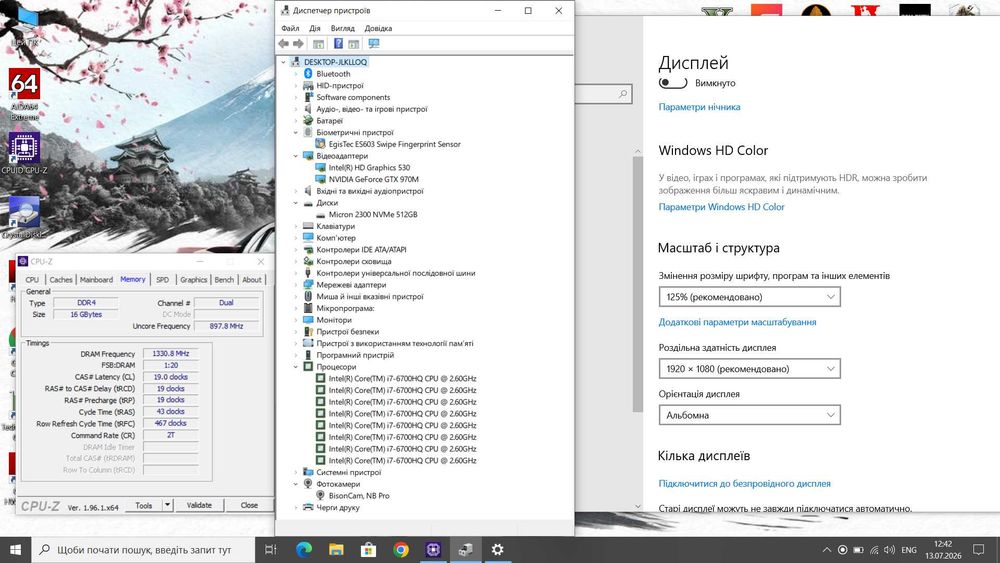The image size is (1000, 563).
Task: Click the taskbar clock showing 12:42
Action: click(943, 550)
